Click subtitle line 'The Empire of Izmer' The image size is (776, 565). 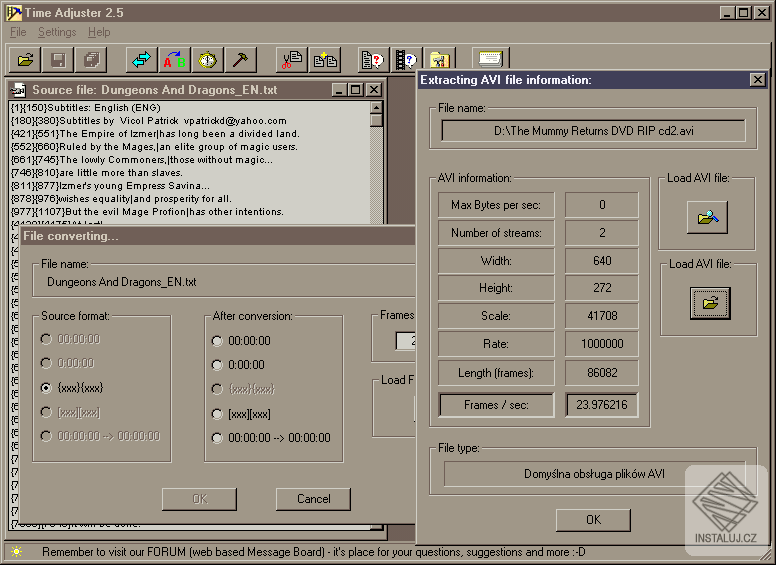(x=155, y=134)
